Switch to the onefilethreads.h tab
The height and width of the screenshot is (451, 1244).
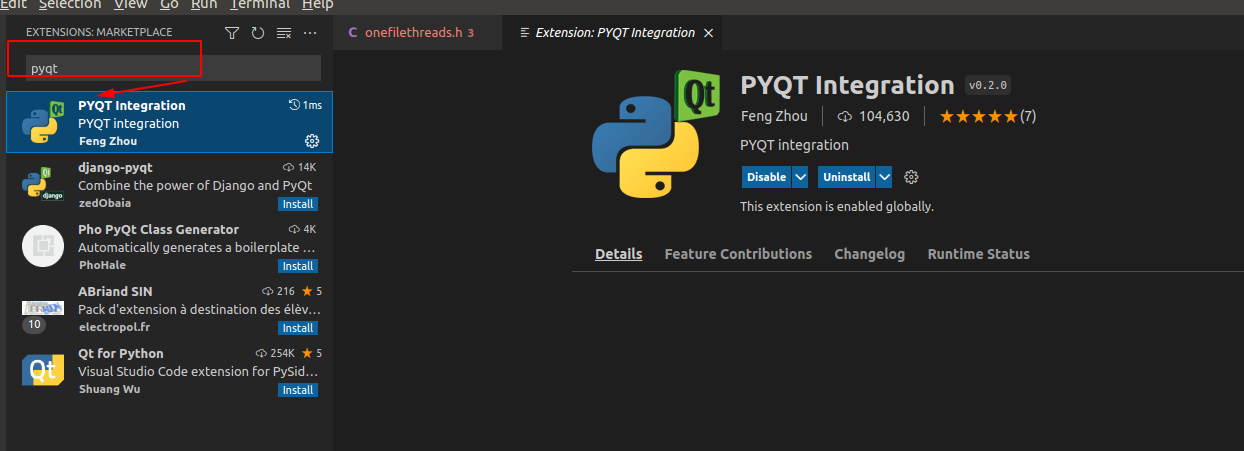pos(411,33)
